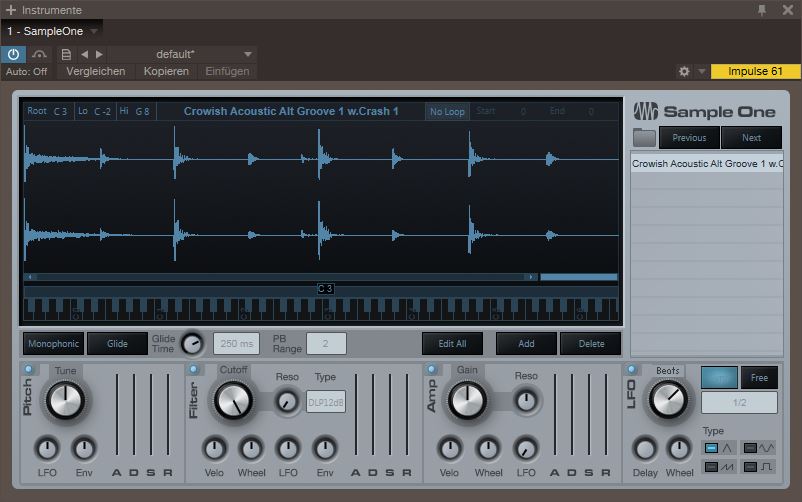This screenshot has width=802, height=502.
Task: Open folder icon to load sample
Action: point(644,138)
